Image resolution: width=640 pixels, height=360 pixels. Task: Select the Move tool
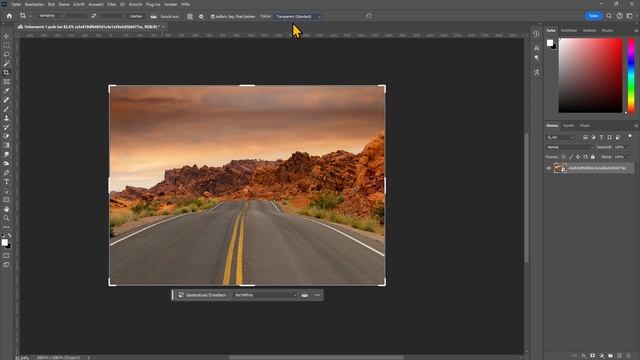[x=6, y=36]
